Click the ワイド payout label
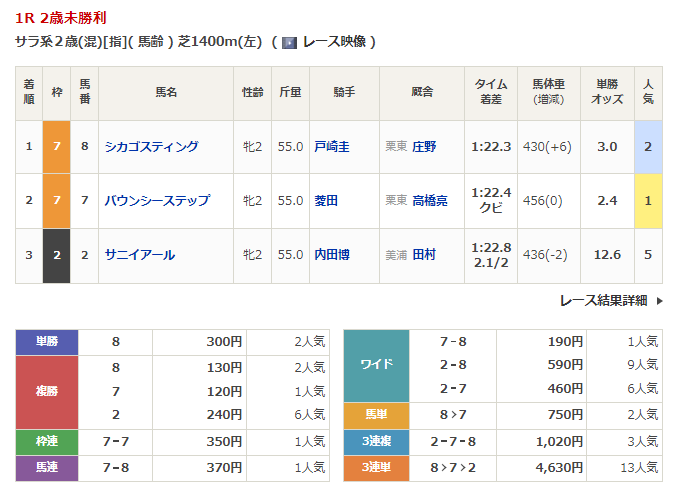 click(x=376, y=365)
